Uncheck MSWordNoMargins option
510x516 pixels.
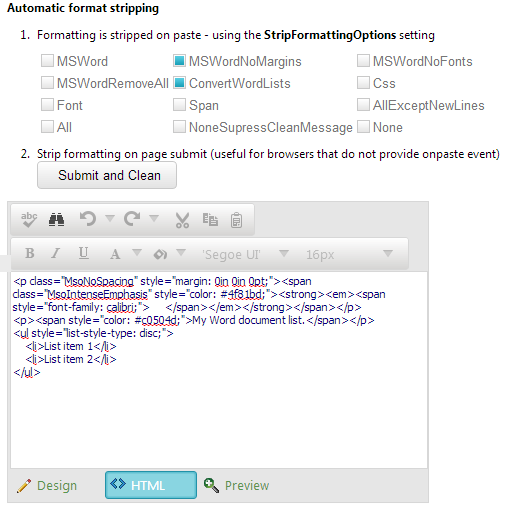click(x=179, y=61)
